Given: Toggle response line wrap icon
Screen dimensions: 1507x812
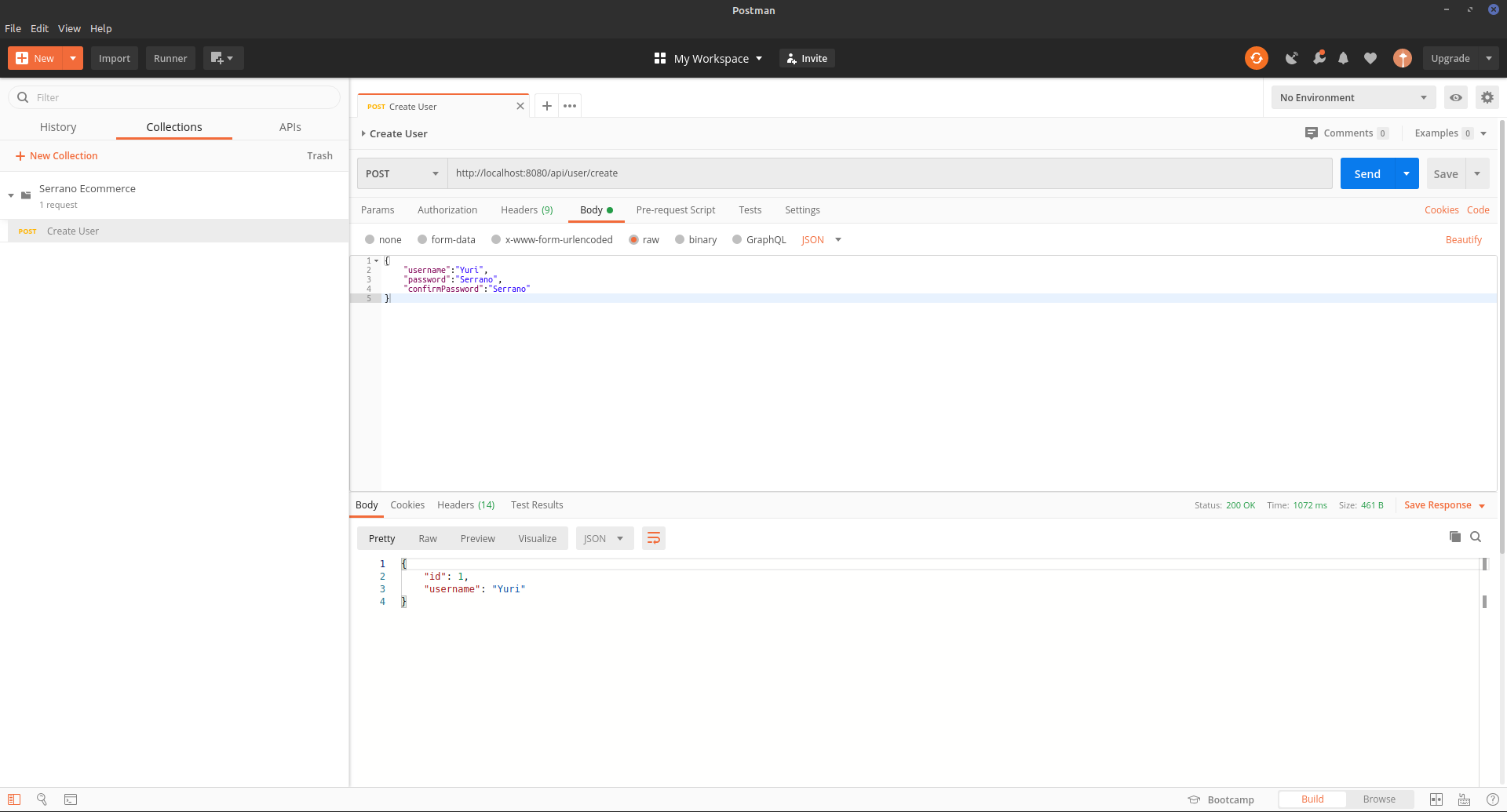Looking at the screenshot, I should [654, 538].
